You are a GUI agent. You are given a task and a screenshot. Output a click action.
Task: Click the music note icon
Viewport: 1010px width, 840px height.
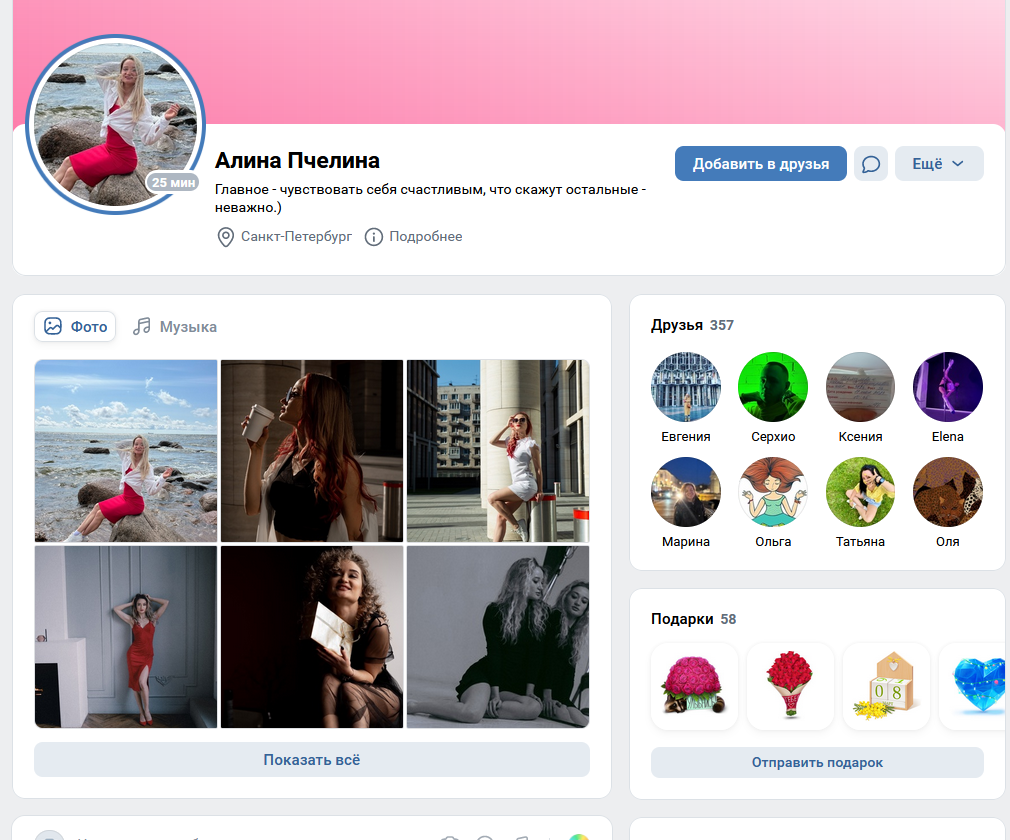[x=142, y=327]
